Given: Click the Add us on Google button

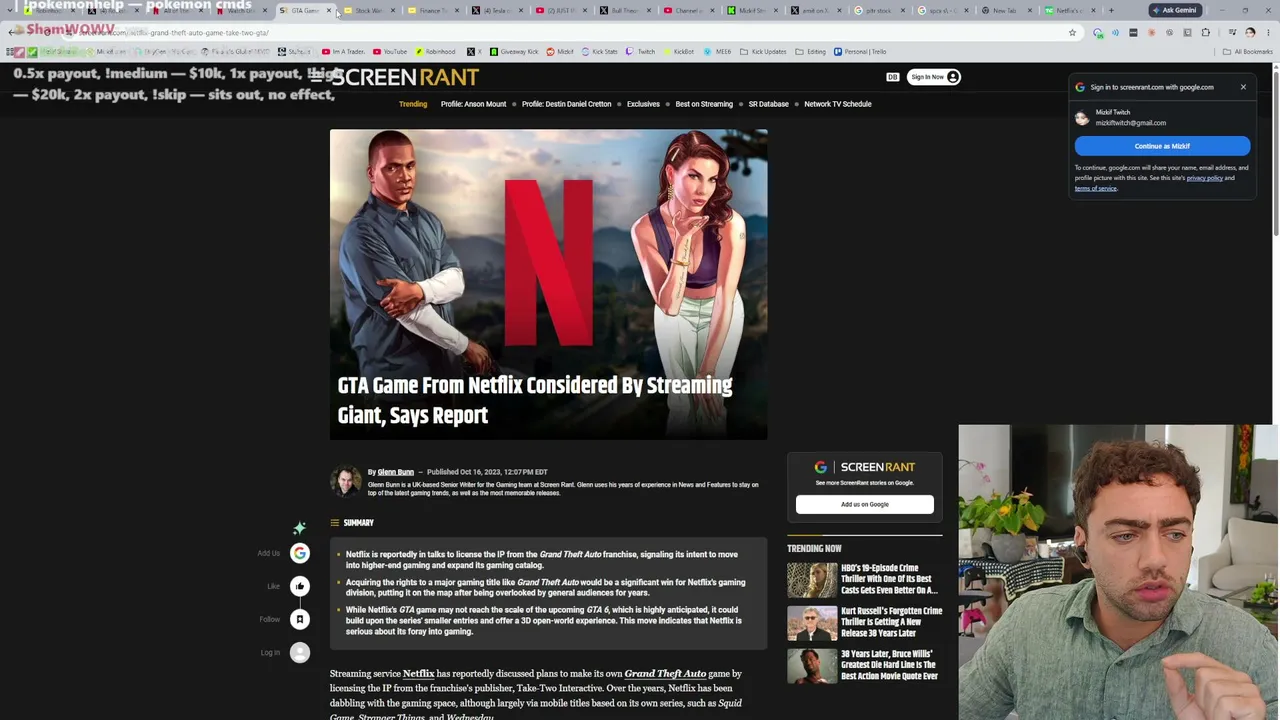Looking at the screenshot, I should coord(865,504).
